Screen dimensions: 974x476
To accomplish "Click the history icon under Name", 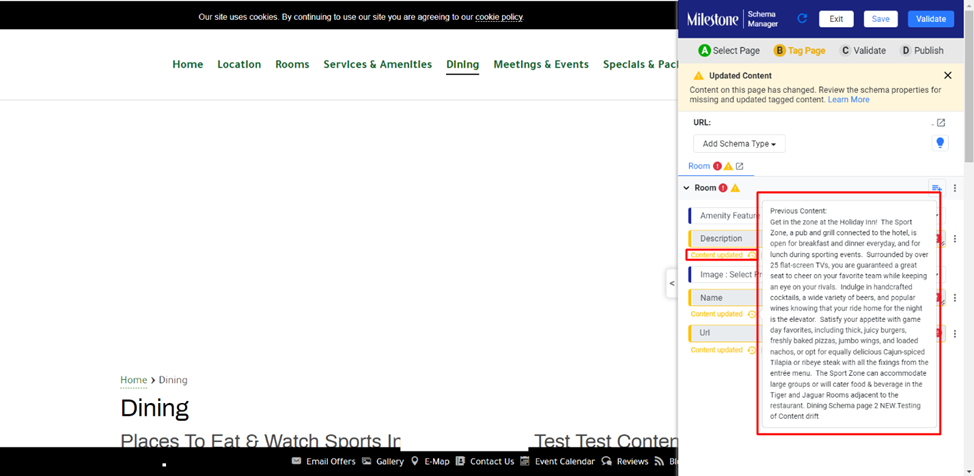I will point(752,314).
